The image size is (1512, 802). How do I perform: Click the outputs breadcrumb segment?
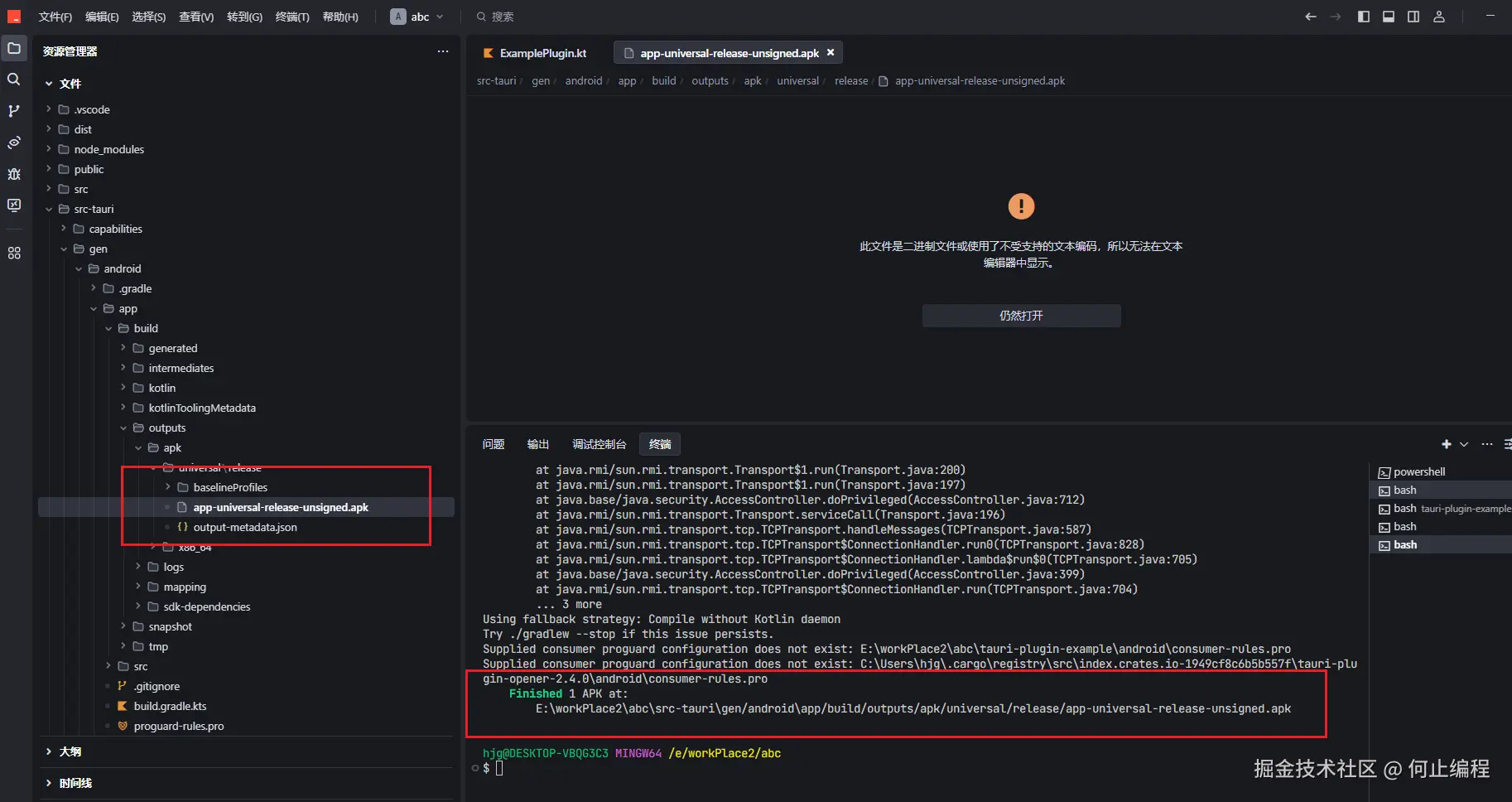[x=710, y=81]
